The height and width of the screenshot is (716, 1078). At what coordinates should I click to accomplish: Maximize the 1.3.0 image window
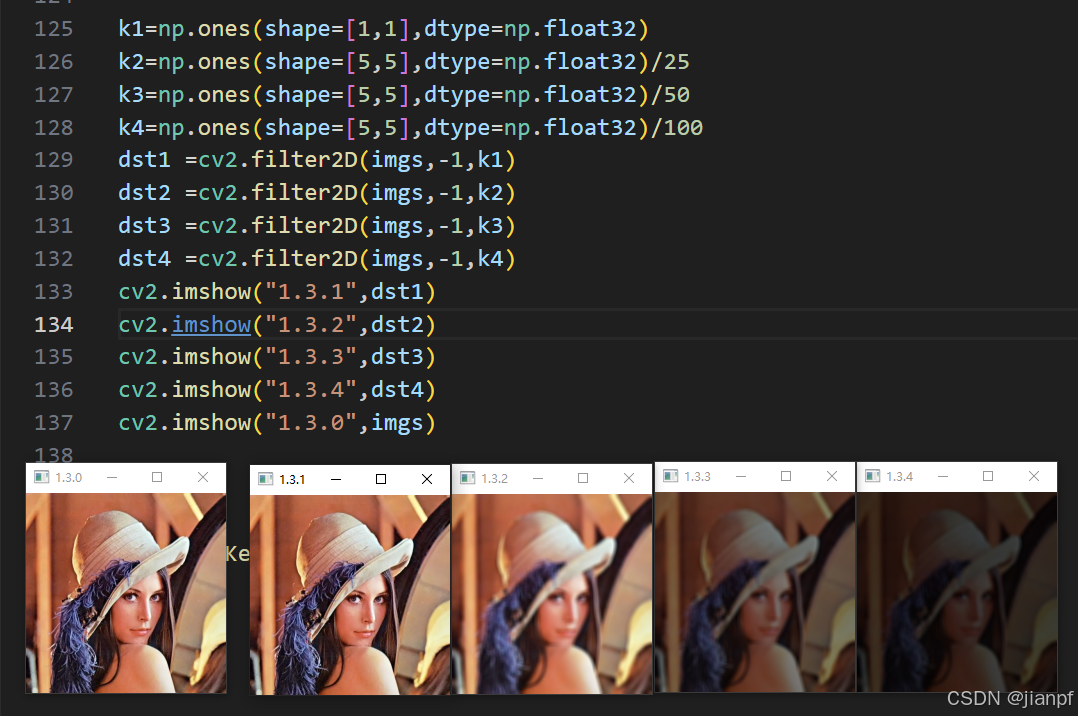point(157,477)
